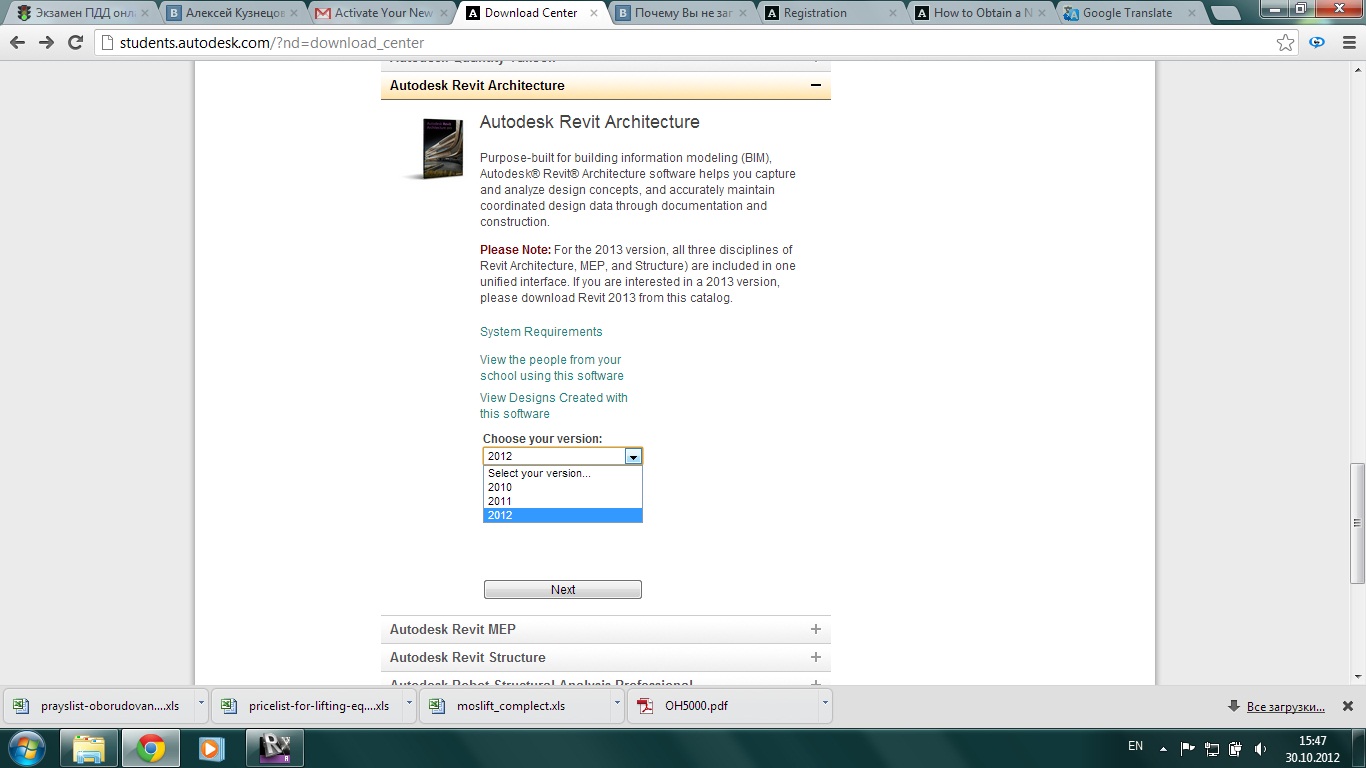Open Windows Media Player from taskbar
Image resolution: width=1366 pixels, height=768 pixels.
(210, 748)
